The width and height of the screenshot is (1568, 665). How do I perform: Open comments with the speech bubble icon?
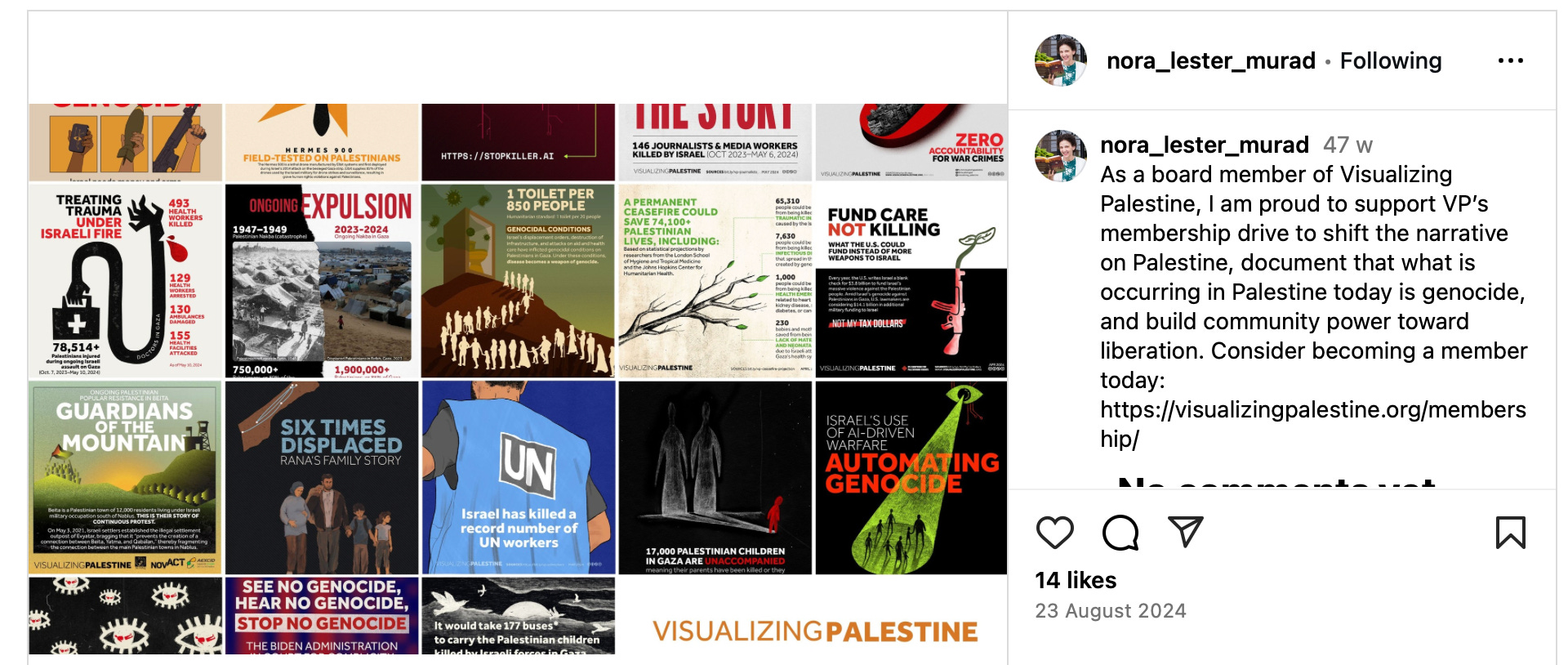point(1120,533)
